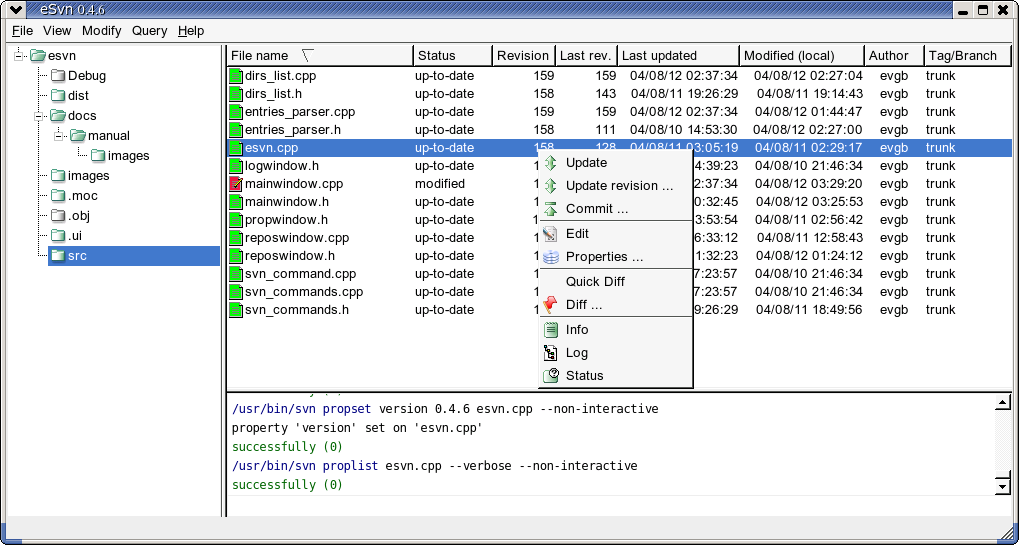Click the file icon beside logwindow.h
This screenshot has width=1019, height=545.
[236, 166]
